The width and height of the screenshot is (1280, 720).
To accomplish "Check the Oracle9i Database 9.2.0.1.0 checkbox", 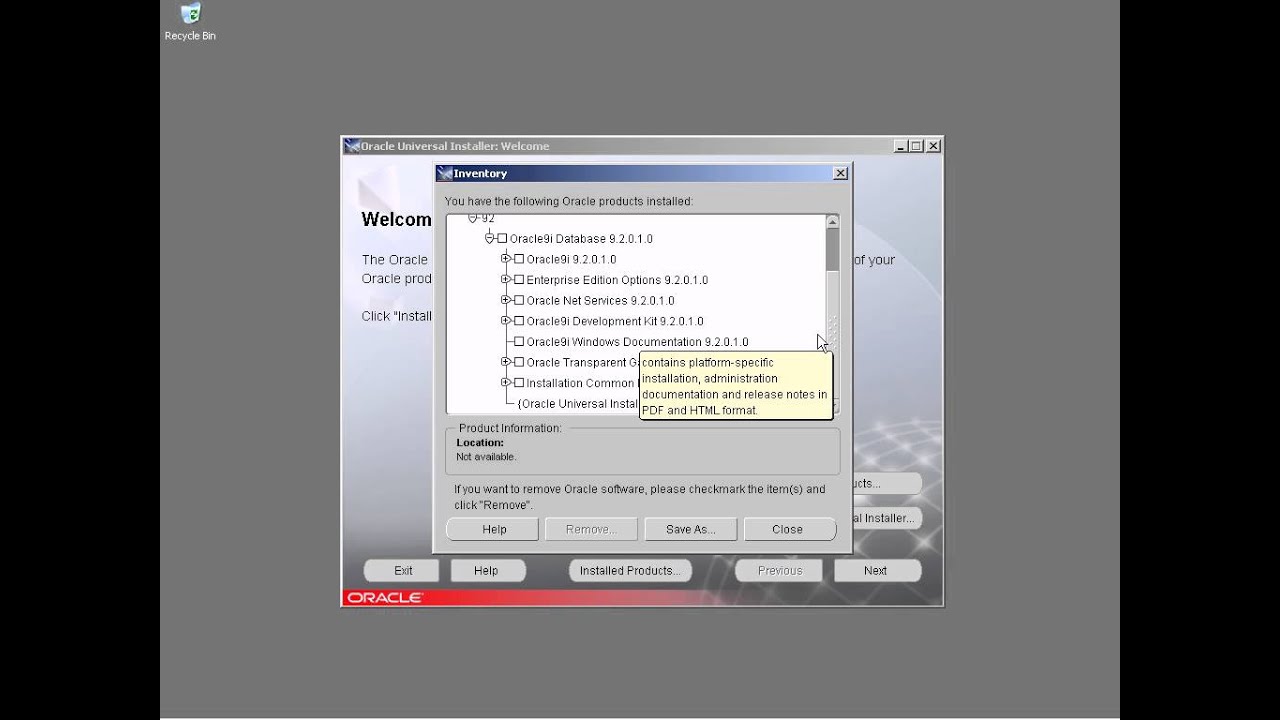I will [x=502, y=239].
